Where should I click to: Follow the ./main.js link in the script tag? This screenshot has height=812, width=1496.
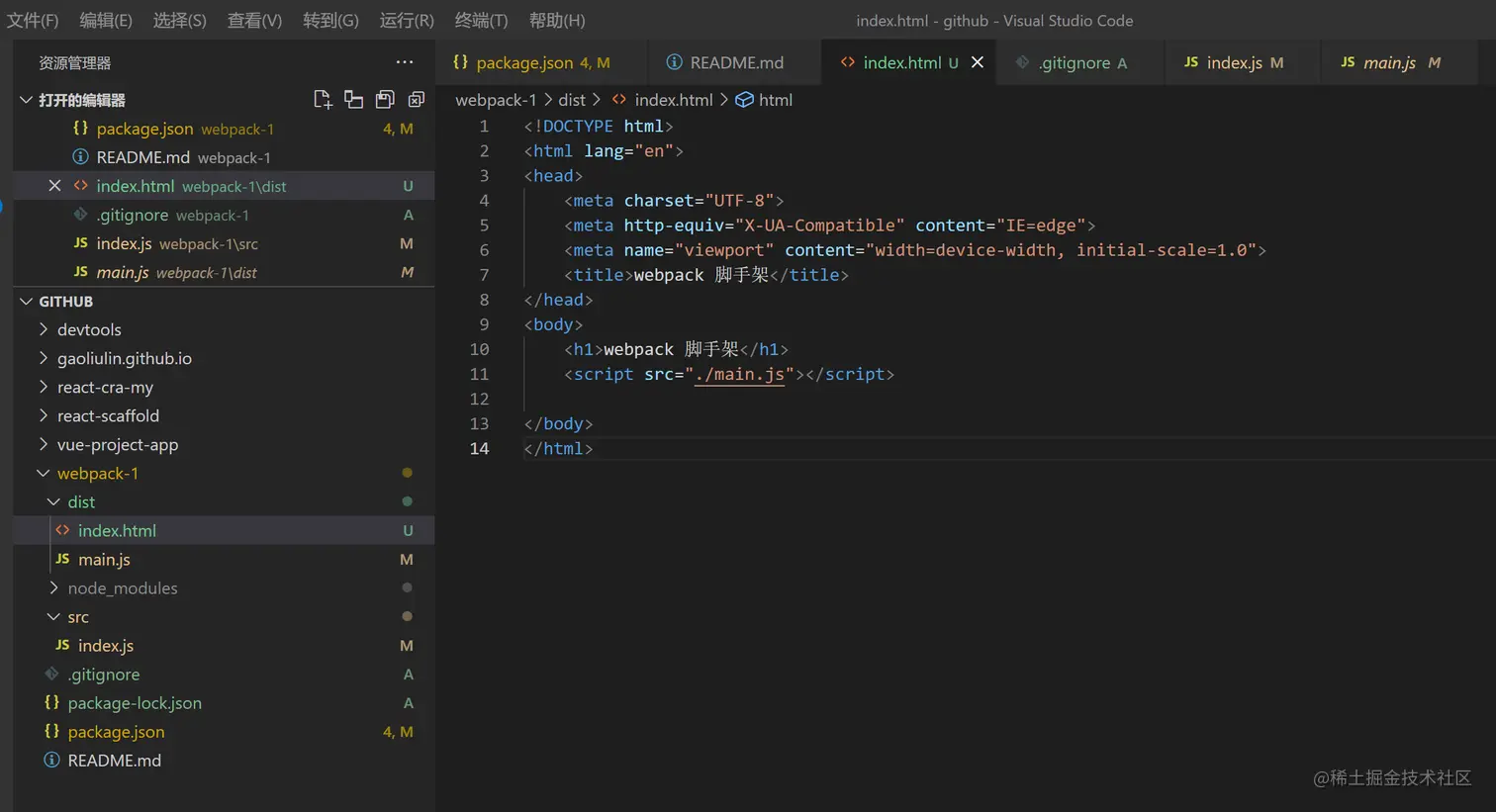coord(739,374)
